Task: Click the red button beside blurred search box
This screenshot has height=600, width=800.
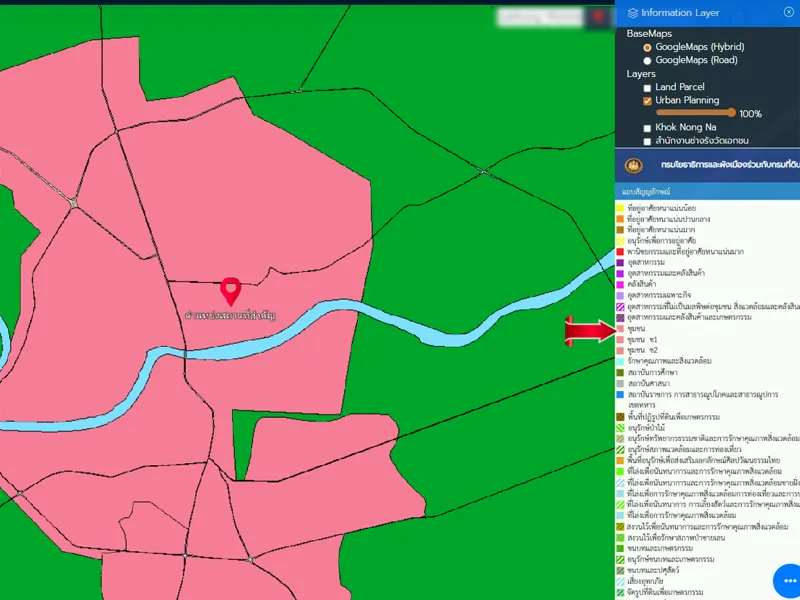Action: pyautogui.click(x=598, y=16)
